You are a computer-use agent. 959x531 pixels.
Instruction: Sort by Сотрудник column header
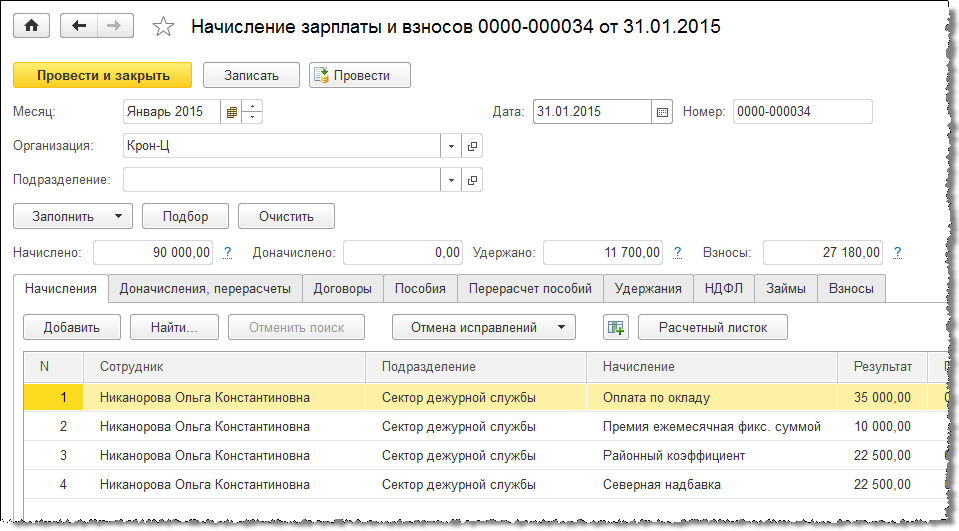coord(224,366)
